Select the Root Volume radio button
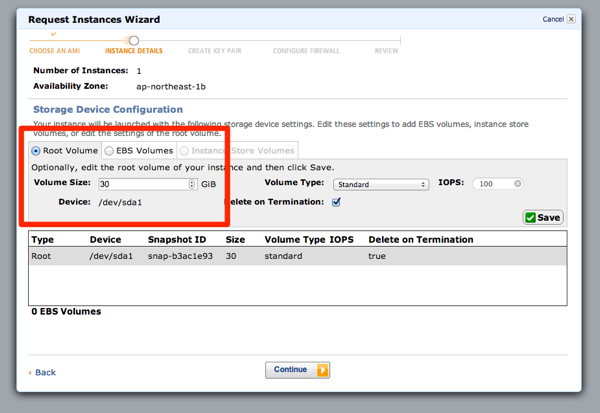 (36, 151)
